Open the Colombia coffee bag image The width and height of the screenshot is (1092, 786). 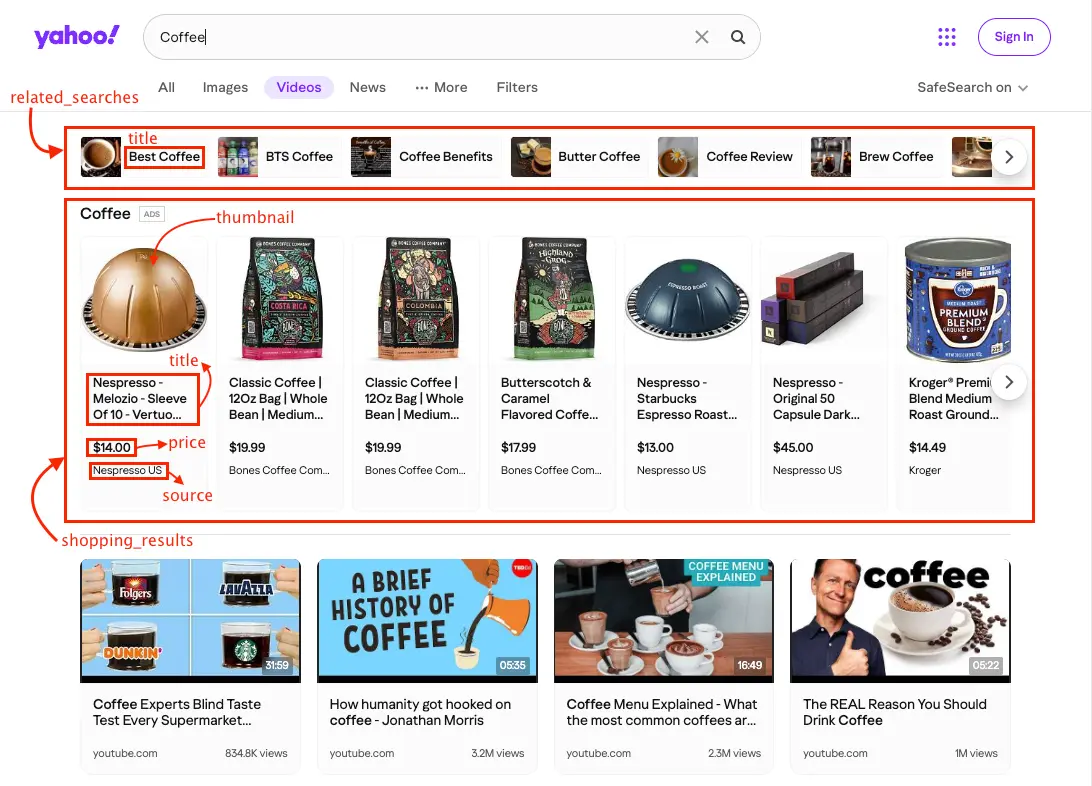click(x=416, y=299)
